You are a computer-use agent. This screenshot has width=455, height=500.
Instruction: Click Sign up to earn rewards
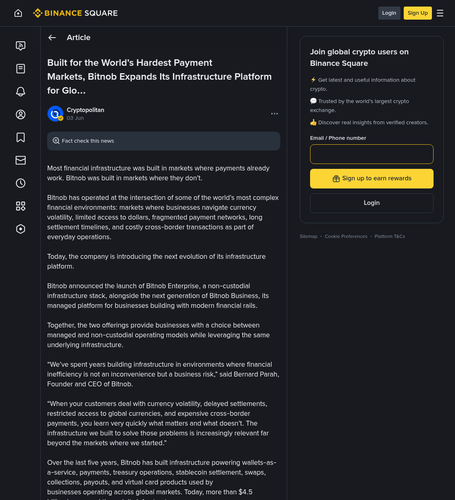[372, 179]
